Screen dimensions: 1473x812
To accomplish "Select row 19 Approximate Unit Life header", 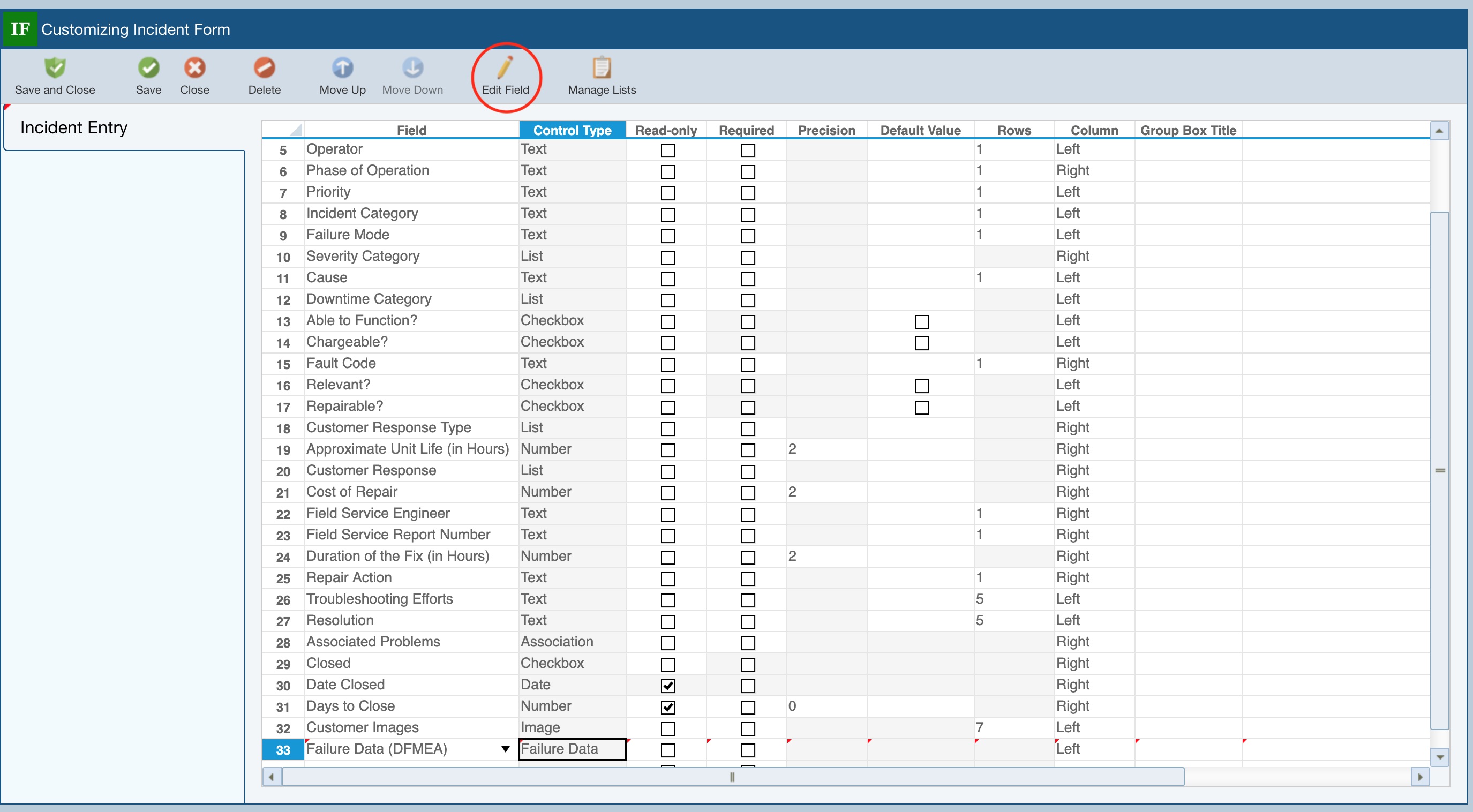I will click(283, 450).
